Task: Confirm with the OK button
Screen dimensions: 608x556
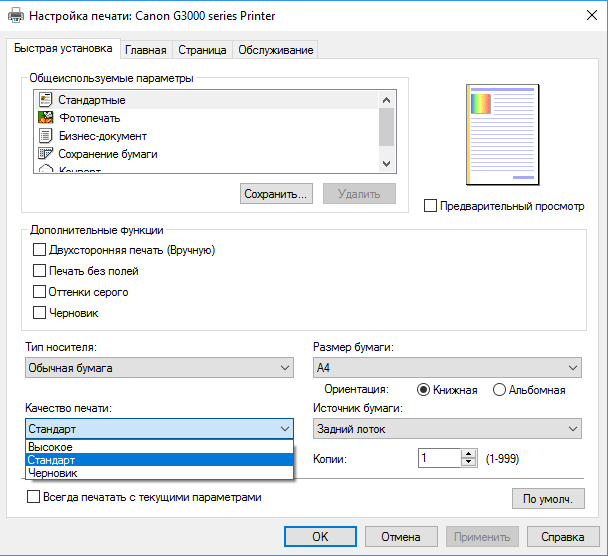Action: tap(320, 537)
